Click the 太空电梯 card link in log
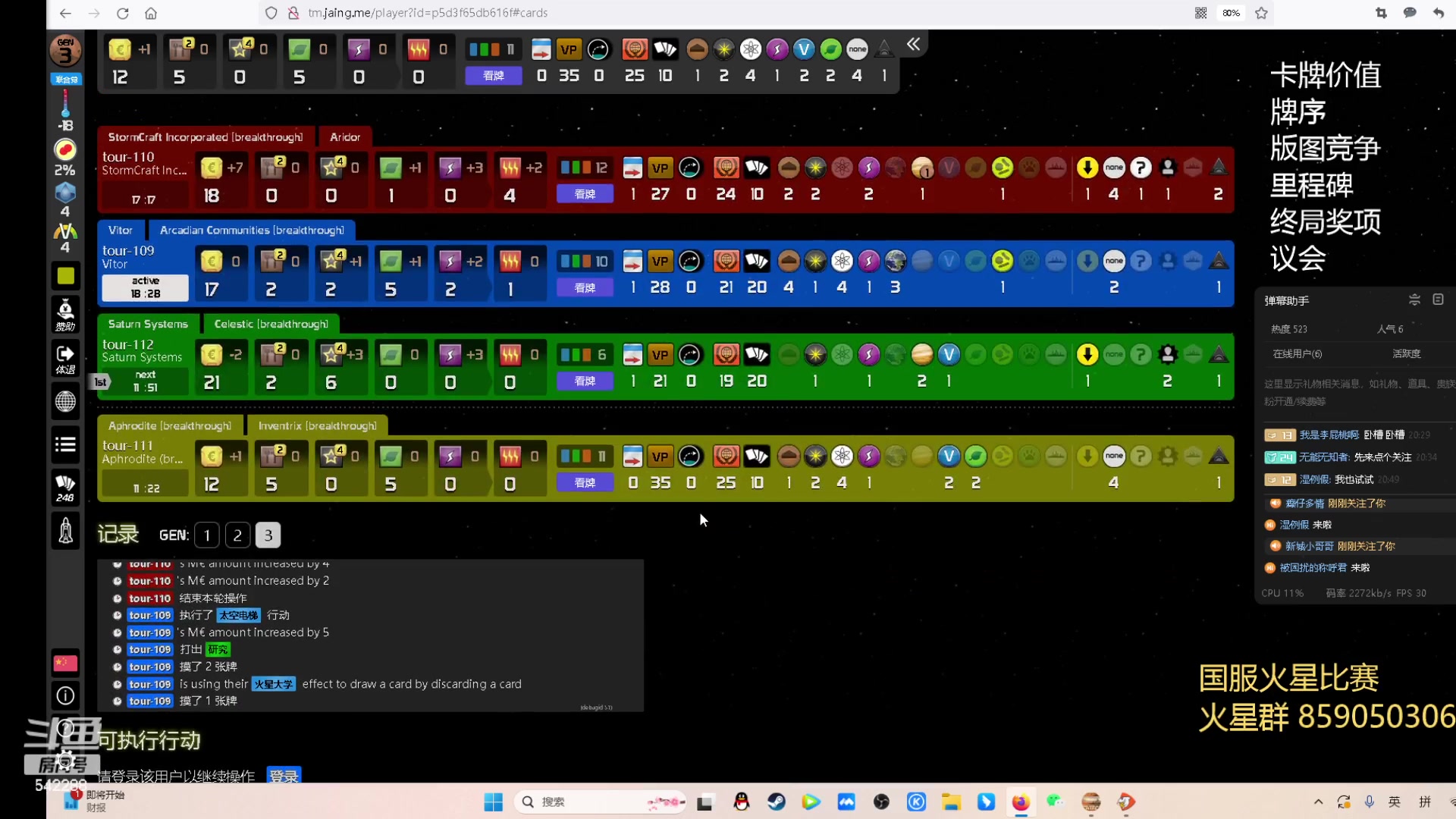Viewport: 1456px width, 819px height. point(238,615)
